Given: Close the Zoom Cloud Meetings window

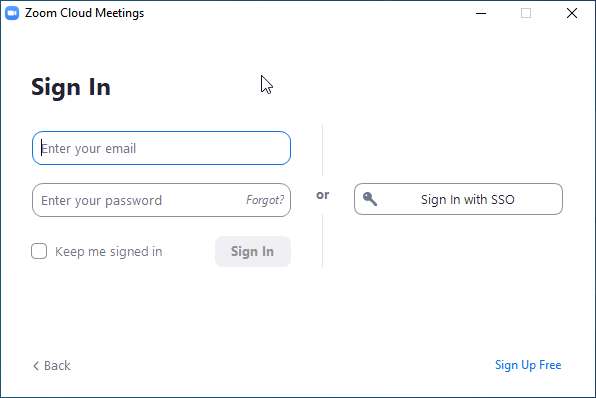Looking at the screenshot, I should click(x=572, y=13).
